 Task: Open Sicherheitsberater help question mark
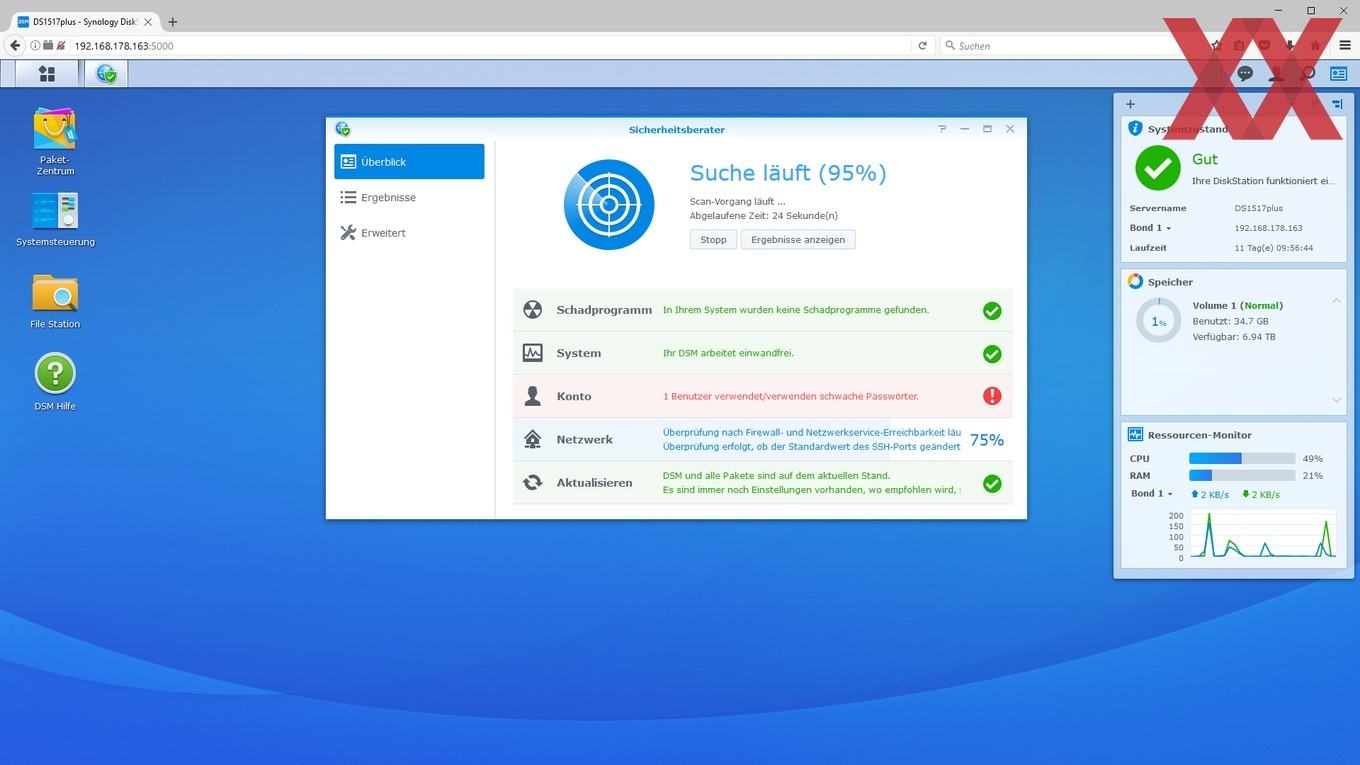pyautogui.click(x=942, y=129)
